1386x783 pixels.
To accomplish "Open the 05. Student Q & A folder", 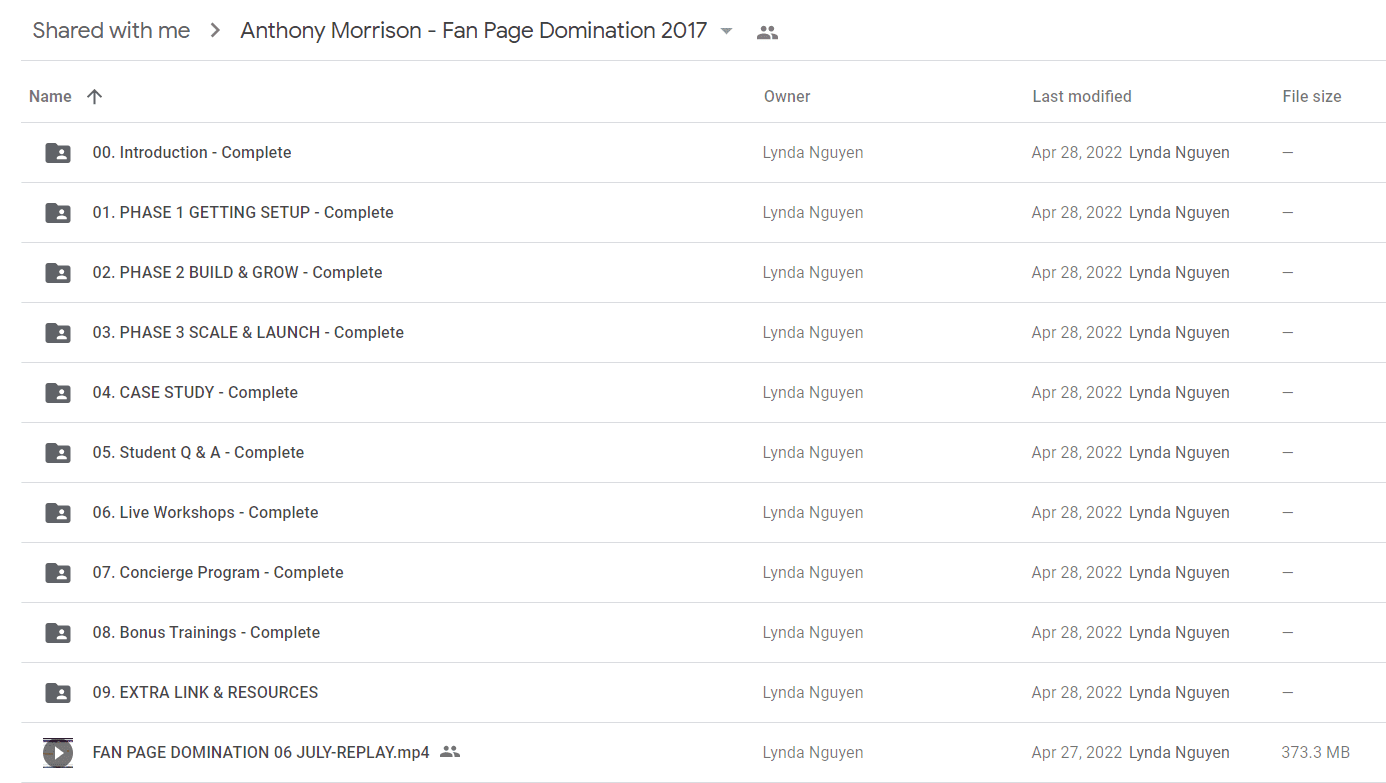I will pyautogui.click(x=198, y=453).
